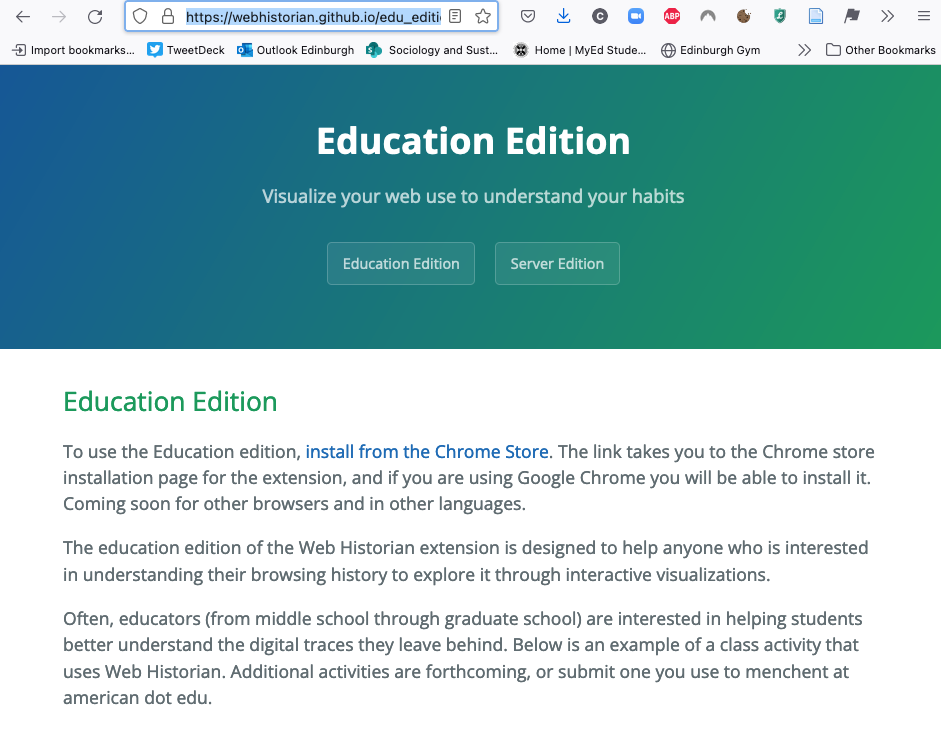Open the flag extension icon
Screen dimensions: 941x739
[x=852, y=16]
